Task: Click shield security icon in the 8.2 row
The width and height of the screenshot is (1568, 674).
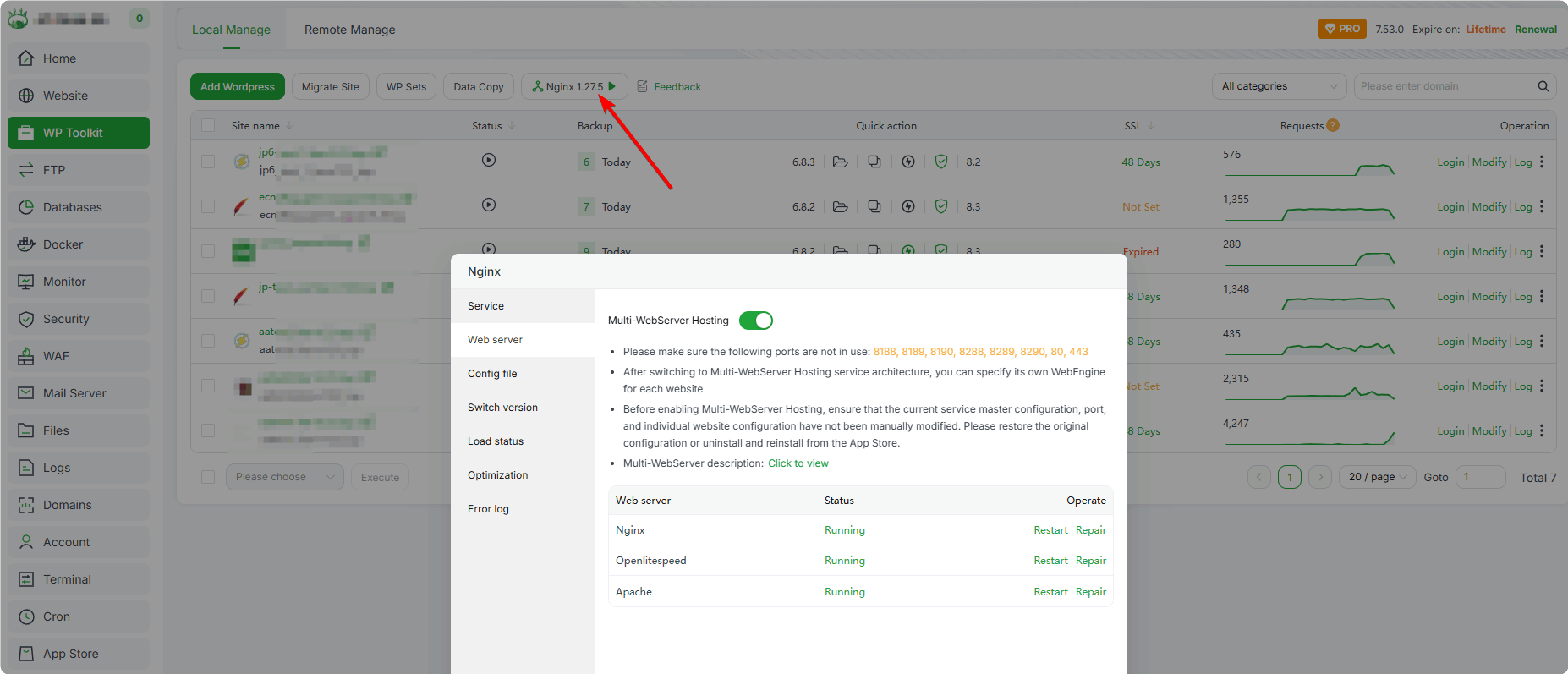Action: 941,162
